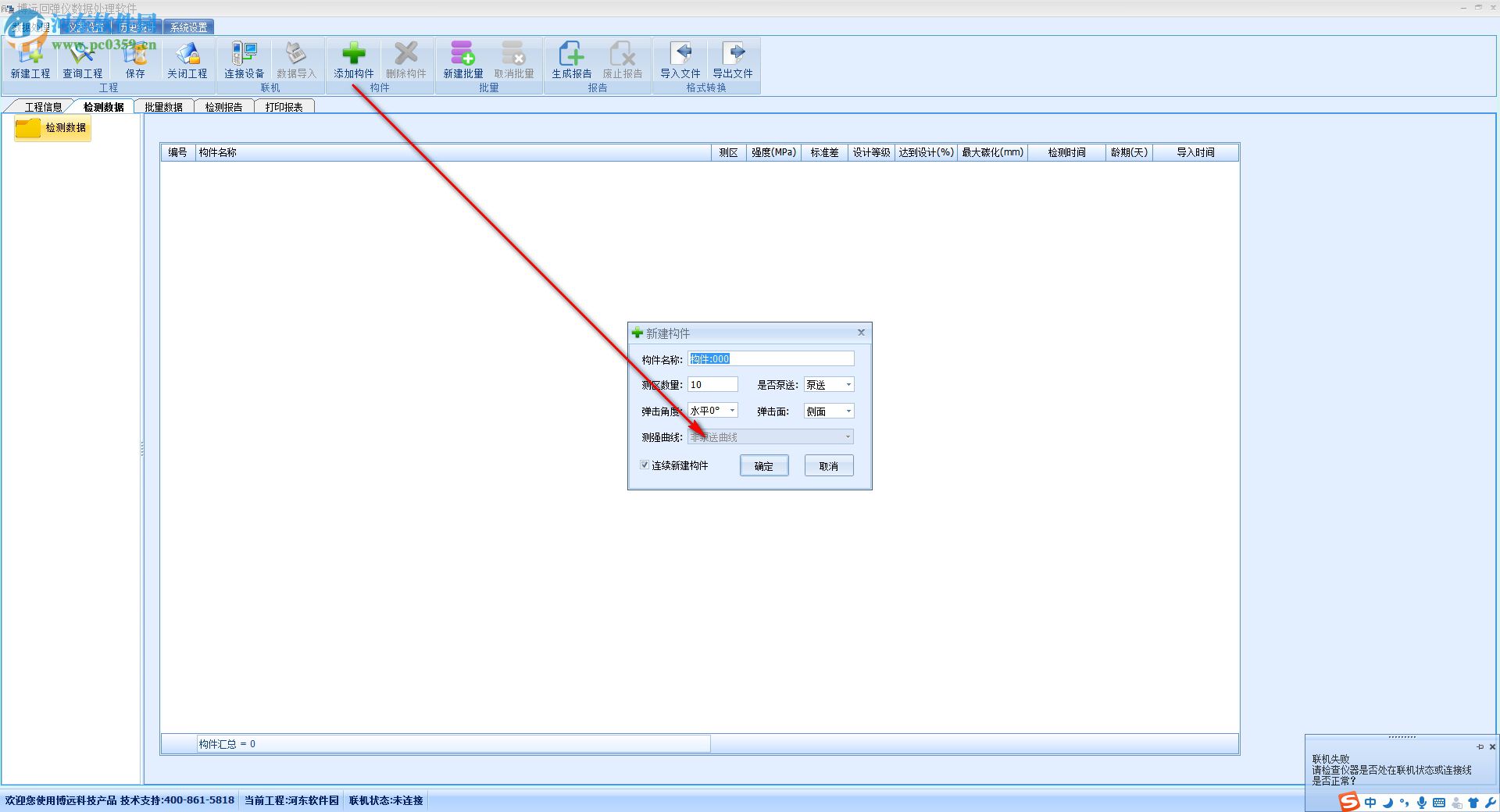The width and height of the screenshot is (1500, 812).
Task: Open 查询工程 to search projects
Action: pos(83,60)
